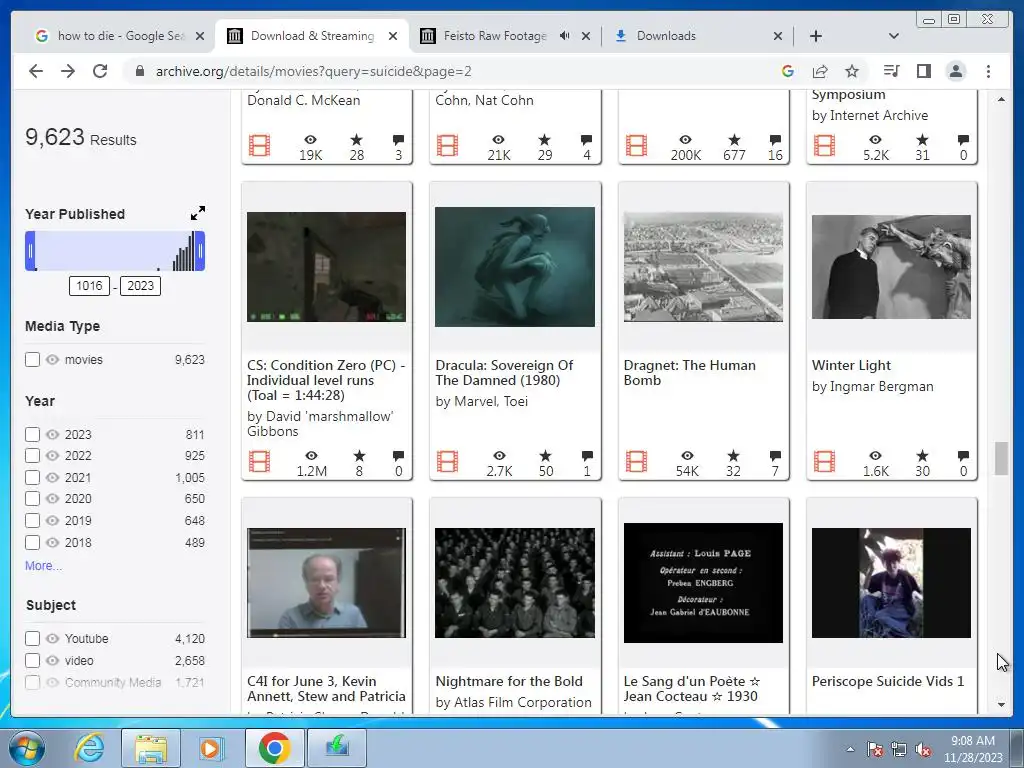Image resolution: width=1024 pixels, height=768 pixels.
Task: Bookmark this page with star icon
Action: pyautogui.click(x=852, y=71)
